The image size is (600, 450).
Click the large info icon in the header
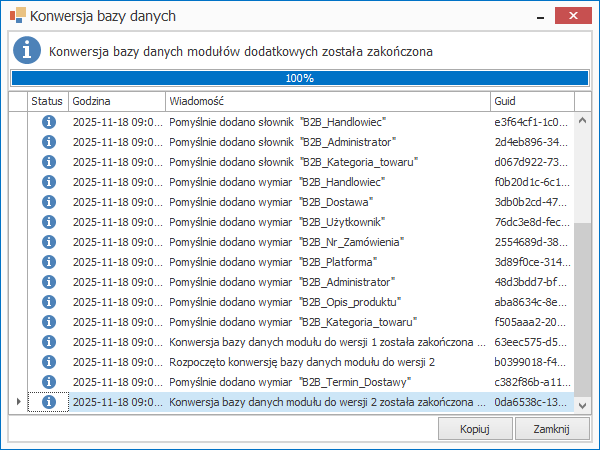26,51
